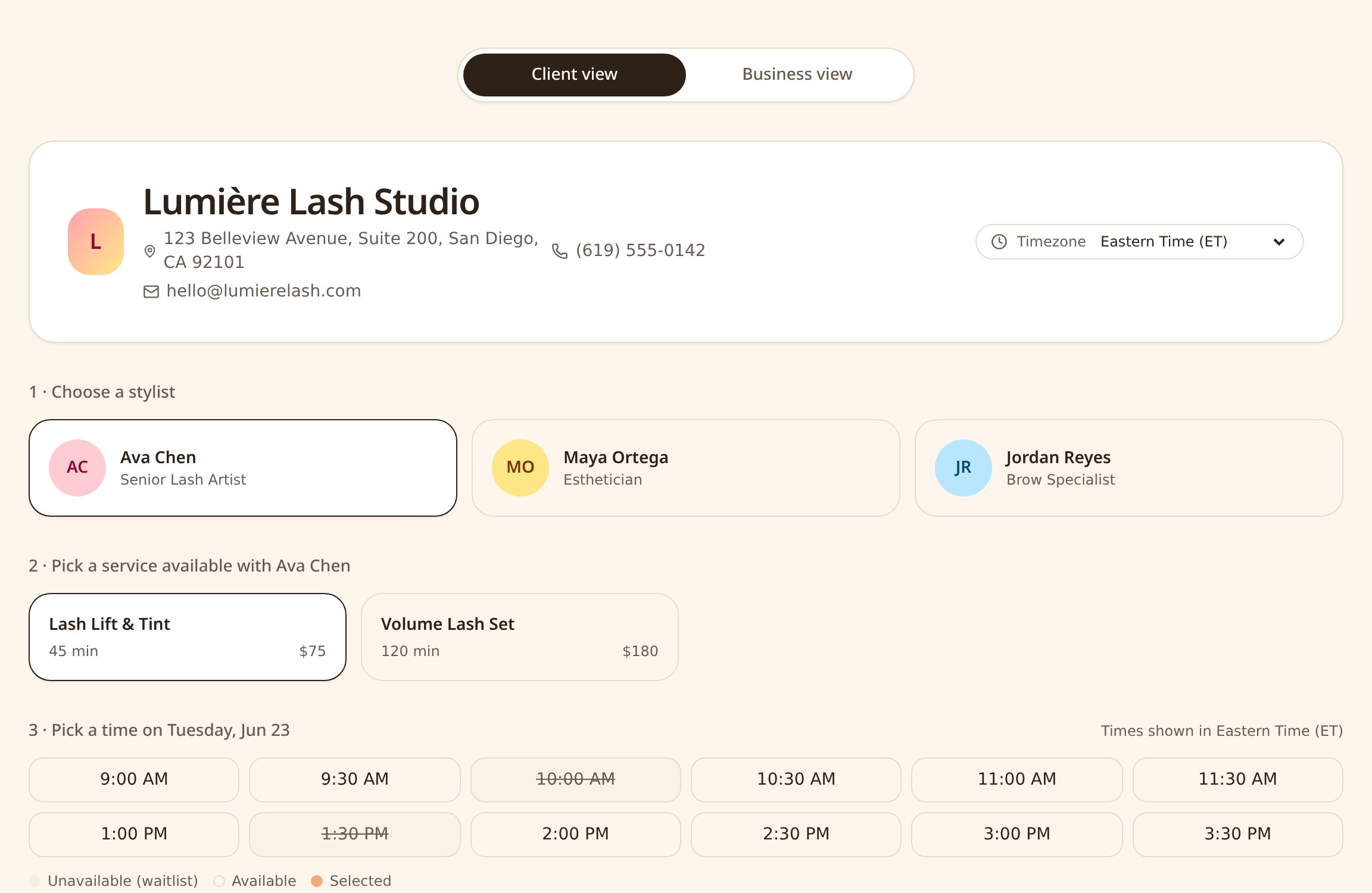
Task: Click the '120 min' duration text
Action: pos(410,651)
